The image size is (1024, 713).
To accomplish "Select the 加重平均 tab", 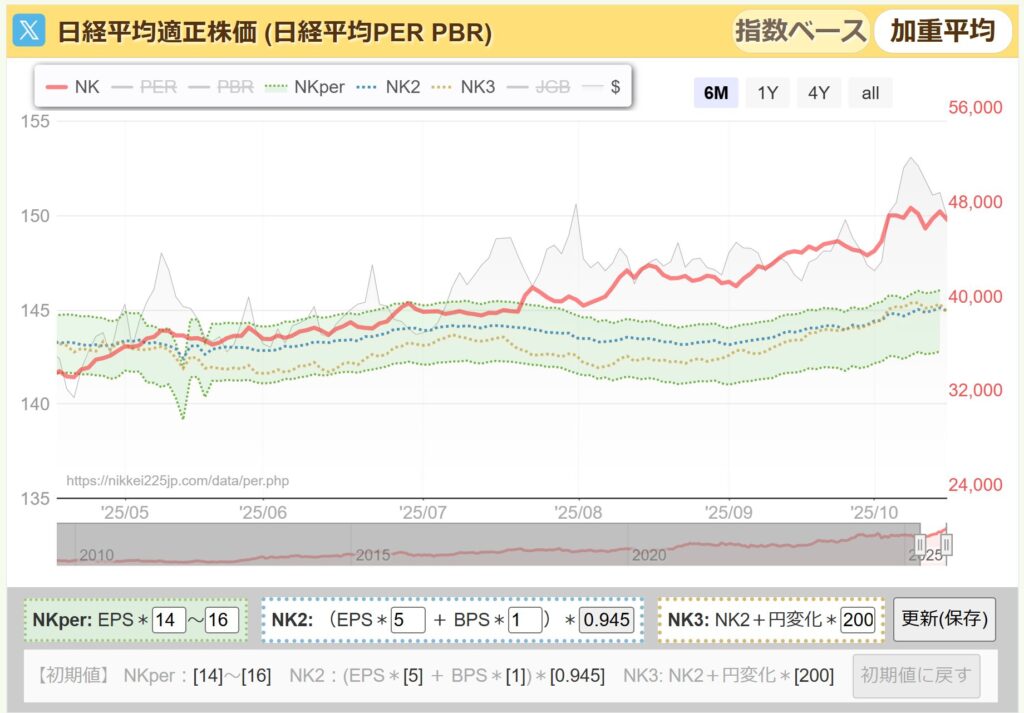I will pyautogui.click(x=942, y=31).
